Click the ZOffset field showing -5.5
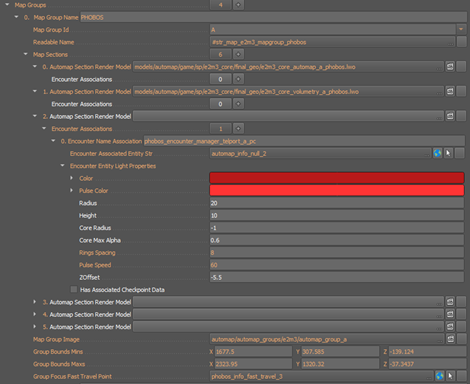The width and height of the screenshot is (470, 384). tap(337, 277)
